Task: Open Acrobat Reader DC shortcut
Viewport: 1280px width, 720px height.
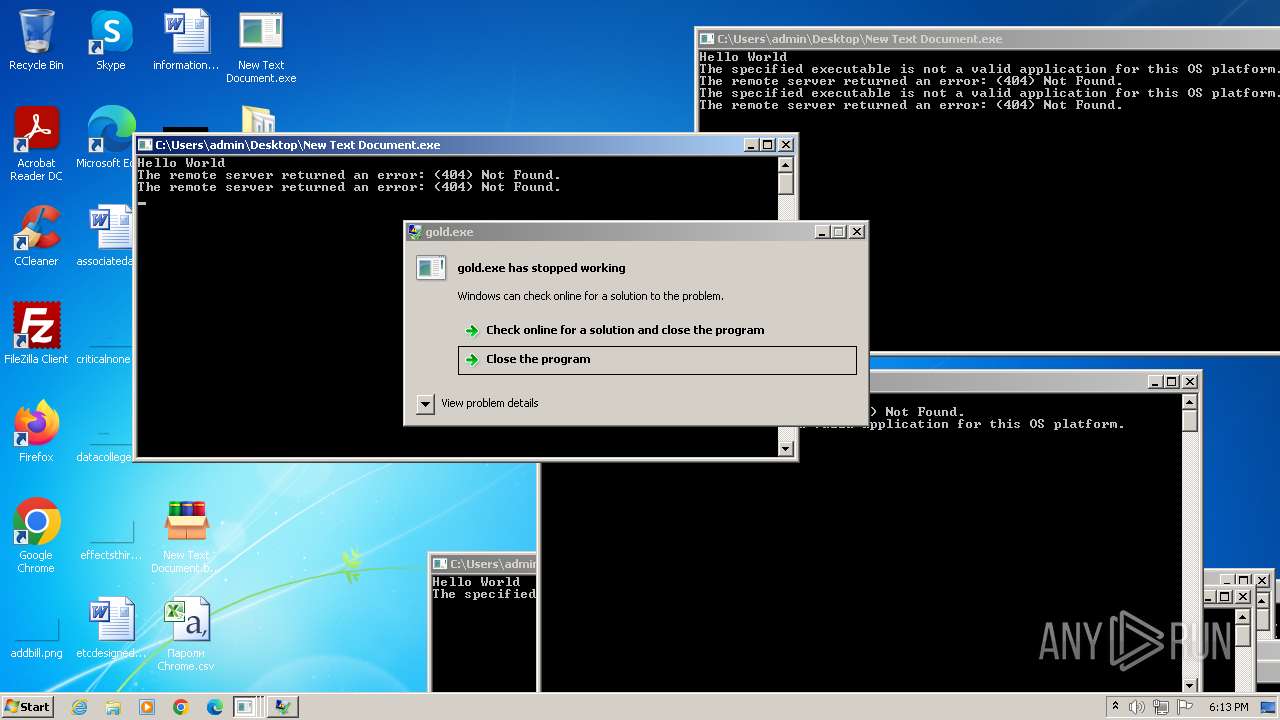Action: [x=36, y=144]
